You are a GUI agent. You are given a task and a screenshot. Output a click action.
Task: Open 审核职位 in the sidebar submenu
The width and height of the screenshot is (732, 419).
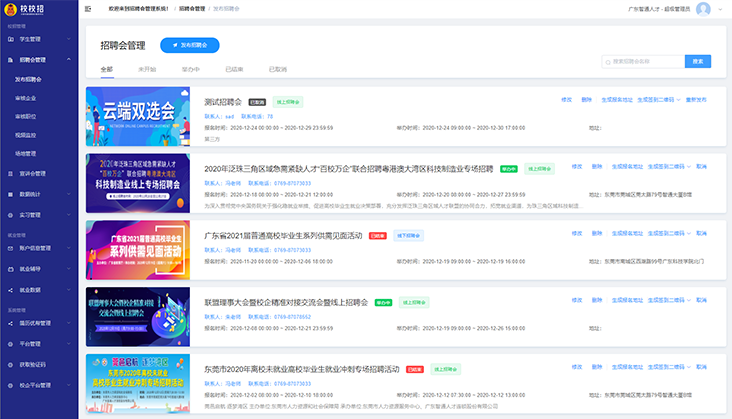pos(26,117)
